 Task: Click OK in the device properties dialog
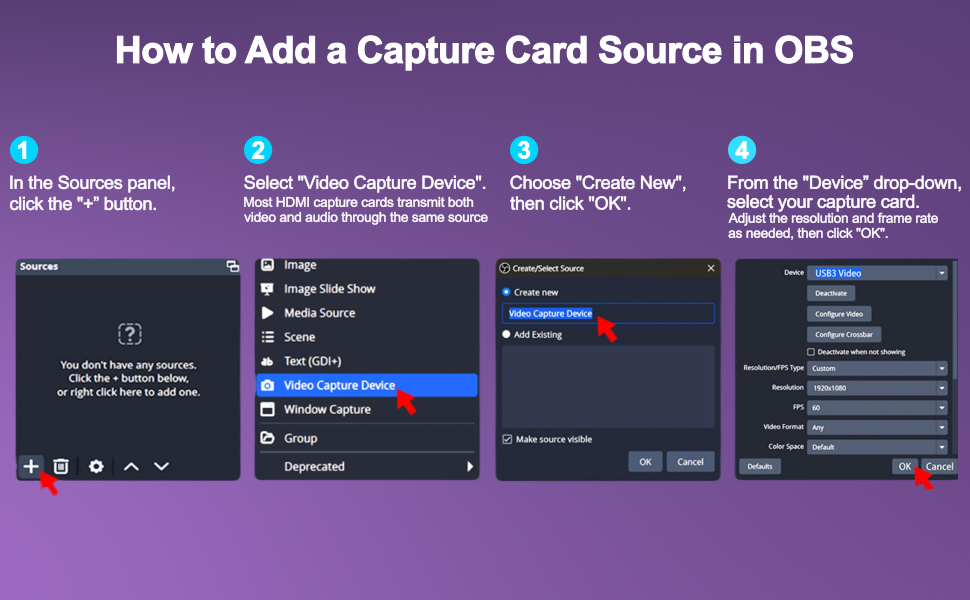[904, 466]
